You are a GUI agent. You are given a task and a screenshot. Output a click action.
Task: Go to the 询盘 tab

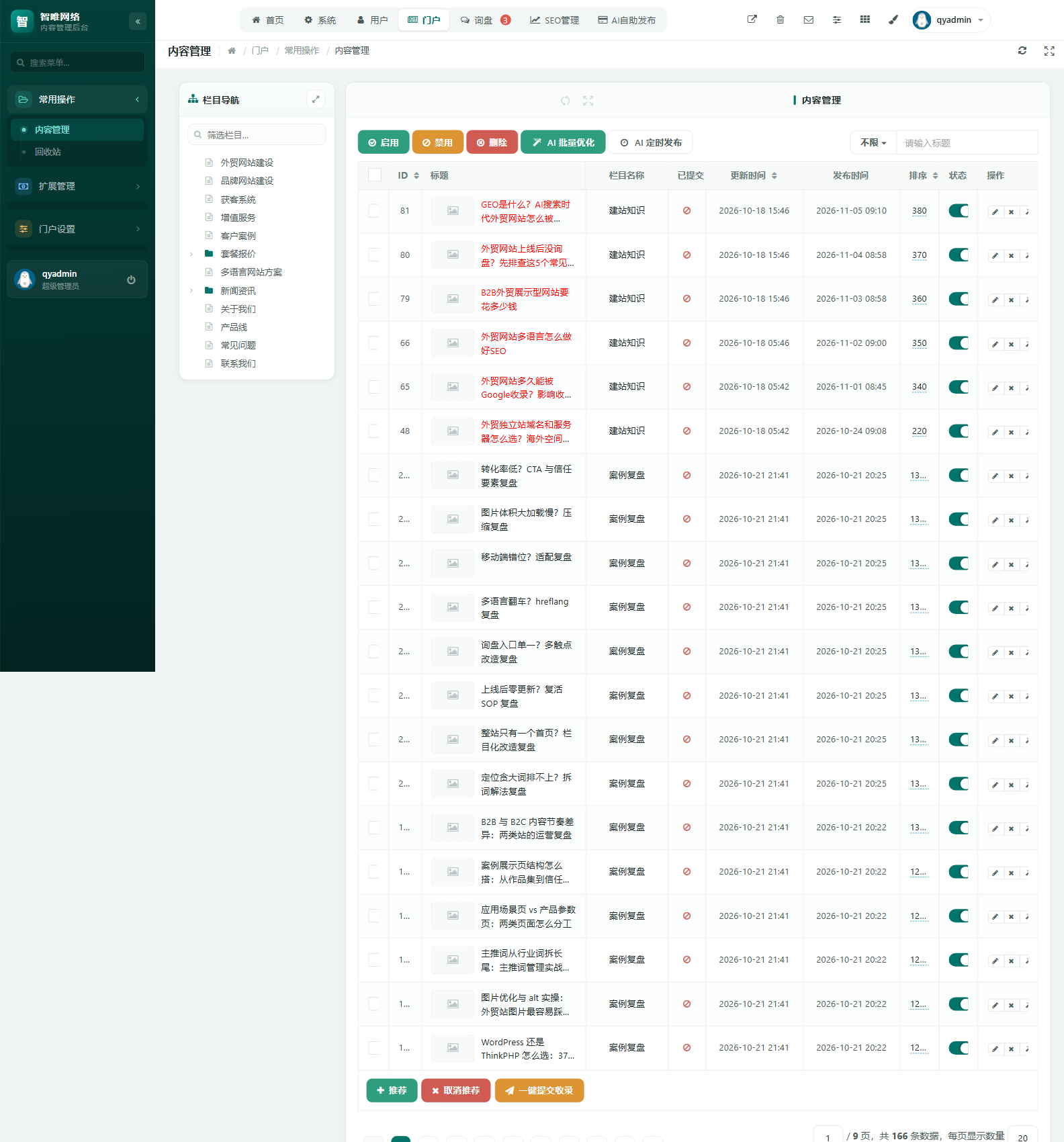(x=485, y=20)
